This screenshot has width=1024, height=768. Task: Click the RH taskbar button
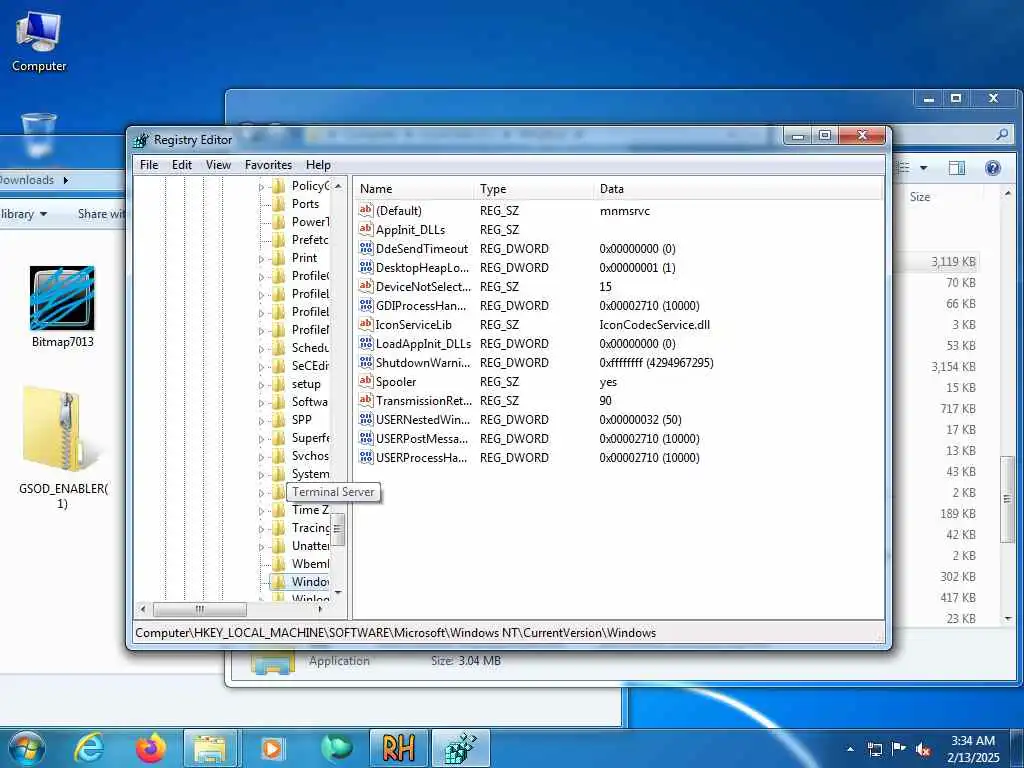click(x=398, y=748)
